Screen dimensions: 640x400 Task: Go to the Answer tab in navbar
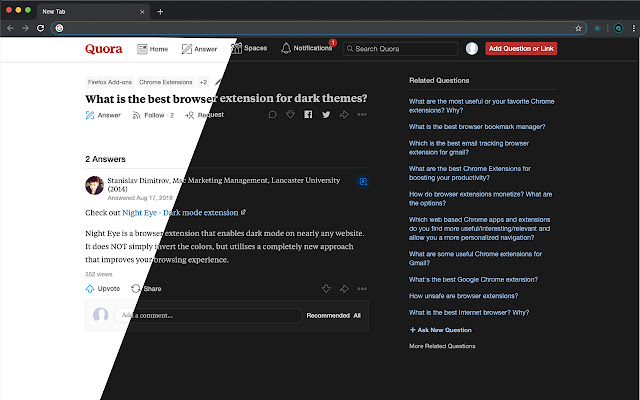[x=199, y=48]
